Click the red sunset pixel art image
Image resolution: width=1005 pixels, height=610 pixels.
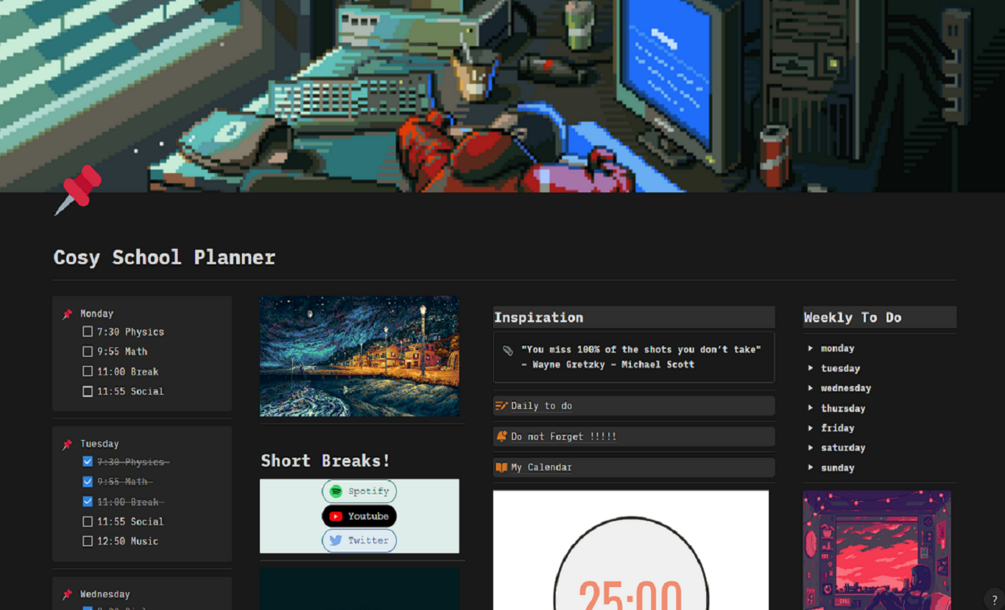877,550
